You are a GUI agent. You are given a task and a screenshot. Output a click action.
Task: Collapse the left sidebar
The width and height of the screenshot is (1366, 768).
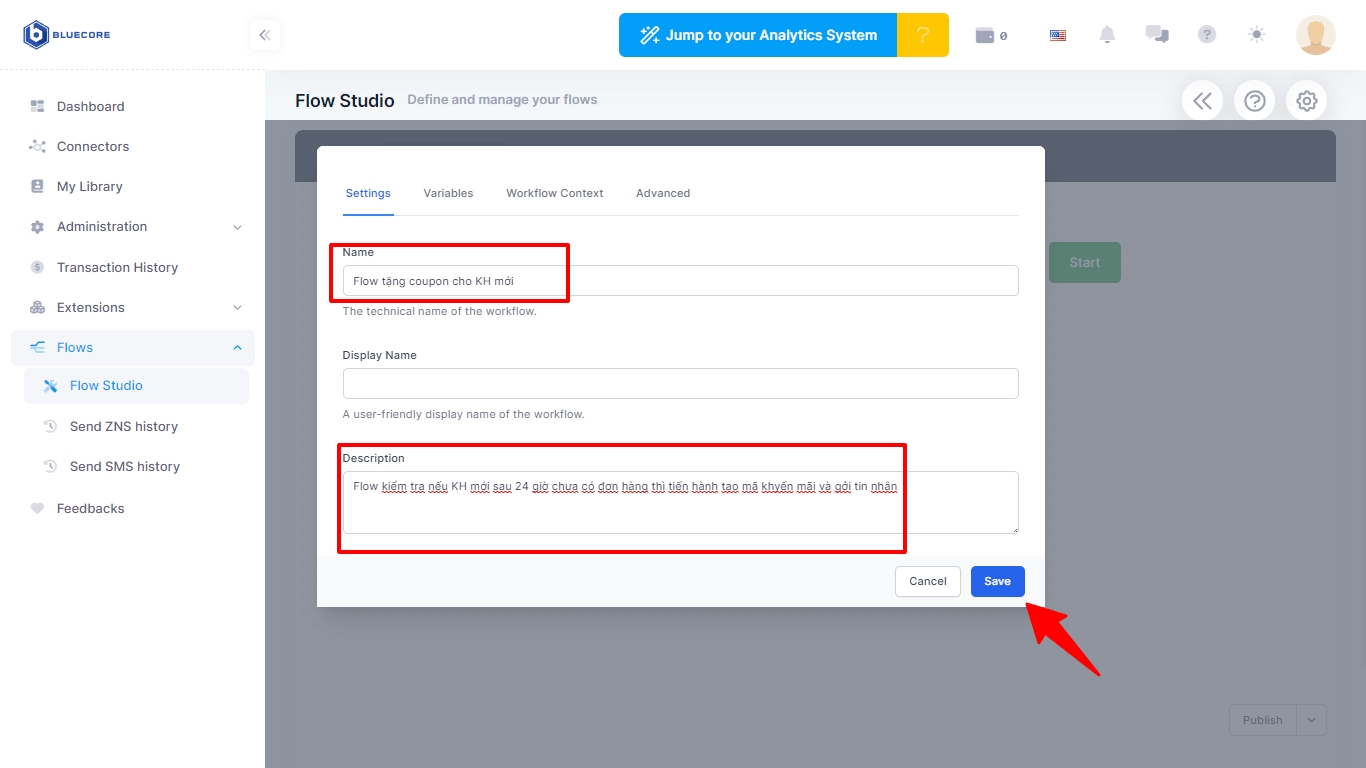pos(265,35)
